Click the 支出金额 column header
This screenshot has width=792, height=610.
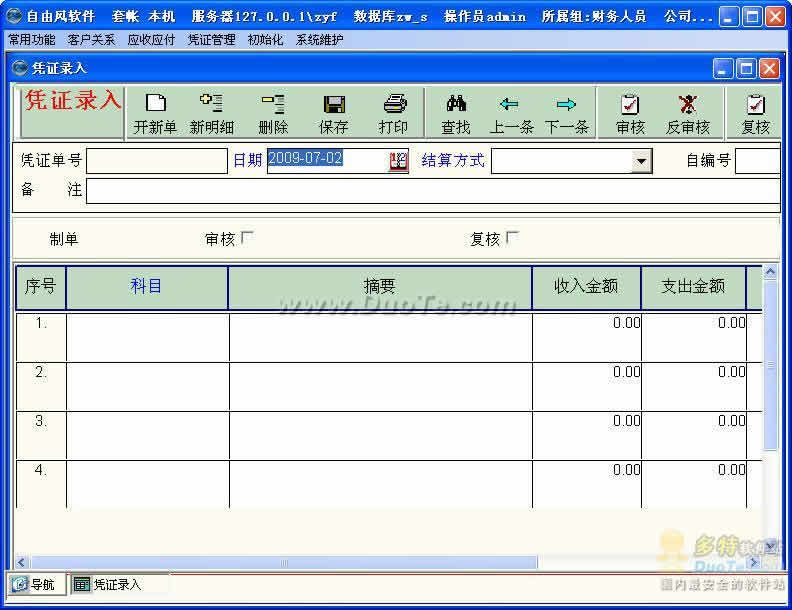click(x=694, y=287)
